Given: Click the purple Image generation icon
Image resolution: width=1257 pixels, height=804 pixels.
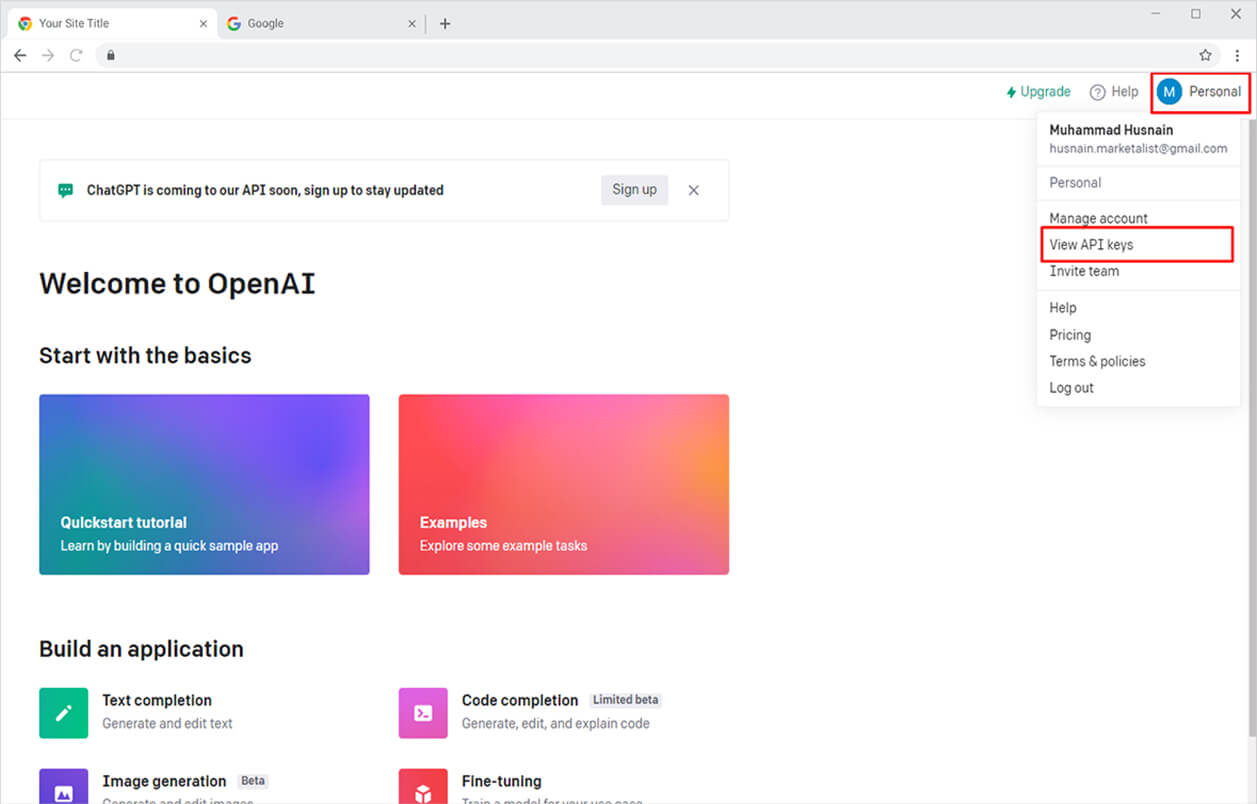Looking at the screenshot, I should (x=63, y=788).
